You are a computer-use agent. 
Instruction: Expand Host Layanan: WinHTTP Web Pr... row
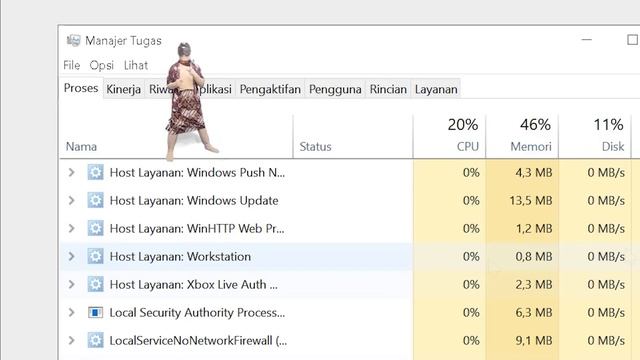coord(71,228)
